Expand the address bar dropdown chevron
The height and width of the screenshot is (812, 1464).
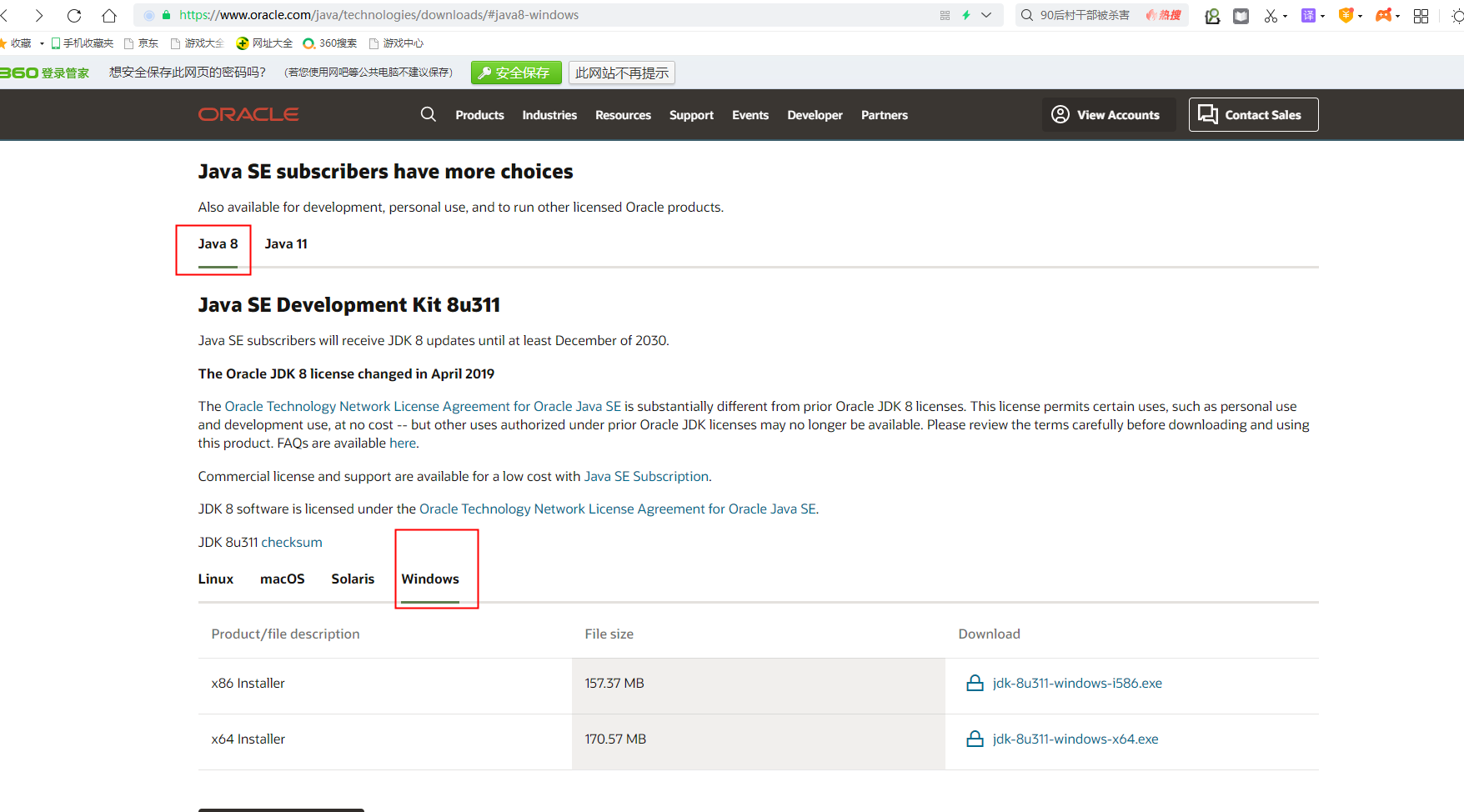(x=986, y=15)
